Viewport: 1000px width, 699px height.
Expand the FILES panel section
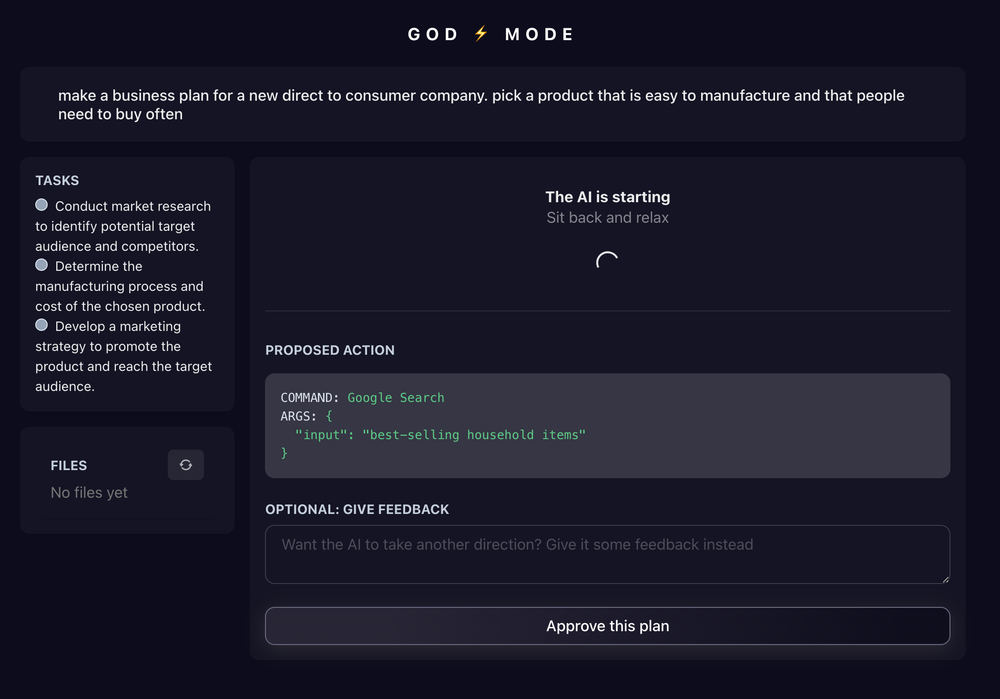point(69,464)
